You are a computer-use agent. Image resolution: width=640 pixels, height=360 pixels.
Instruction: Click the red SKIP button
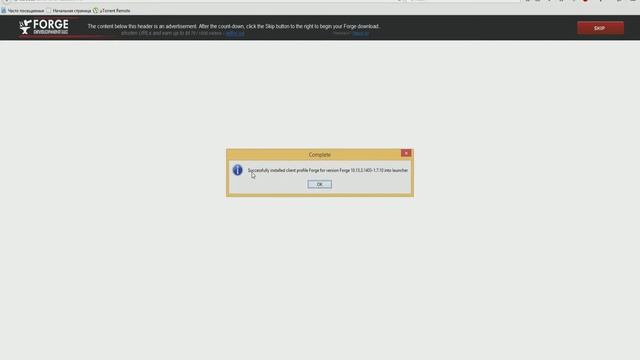point(600,28)
